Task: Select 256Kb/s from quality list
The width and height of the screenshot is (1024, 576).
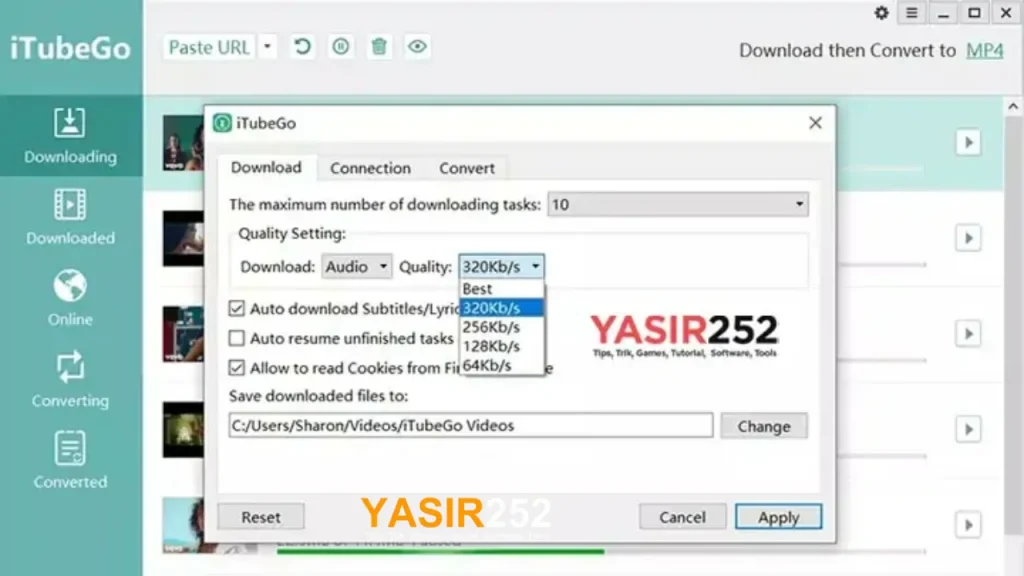Action: 502,327
